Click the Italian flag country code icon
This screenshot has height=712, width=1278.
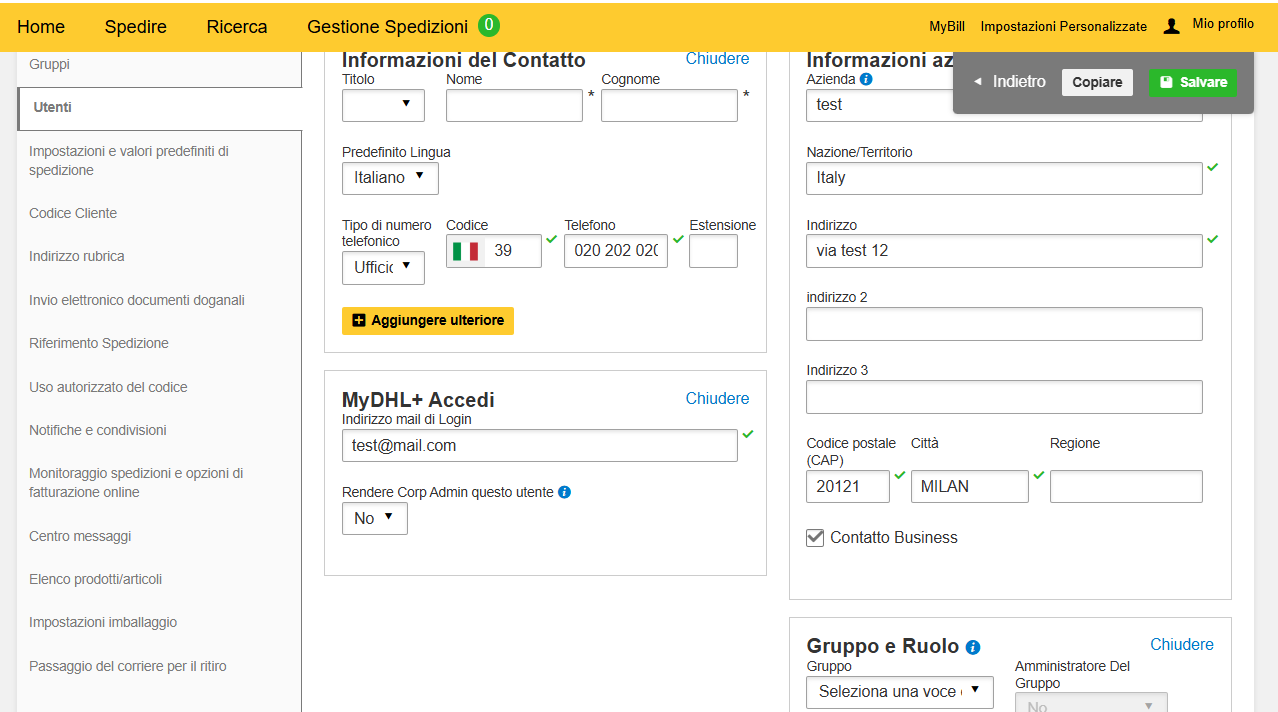(465, 251)
